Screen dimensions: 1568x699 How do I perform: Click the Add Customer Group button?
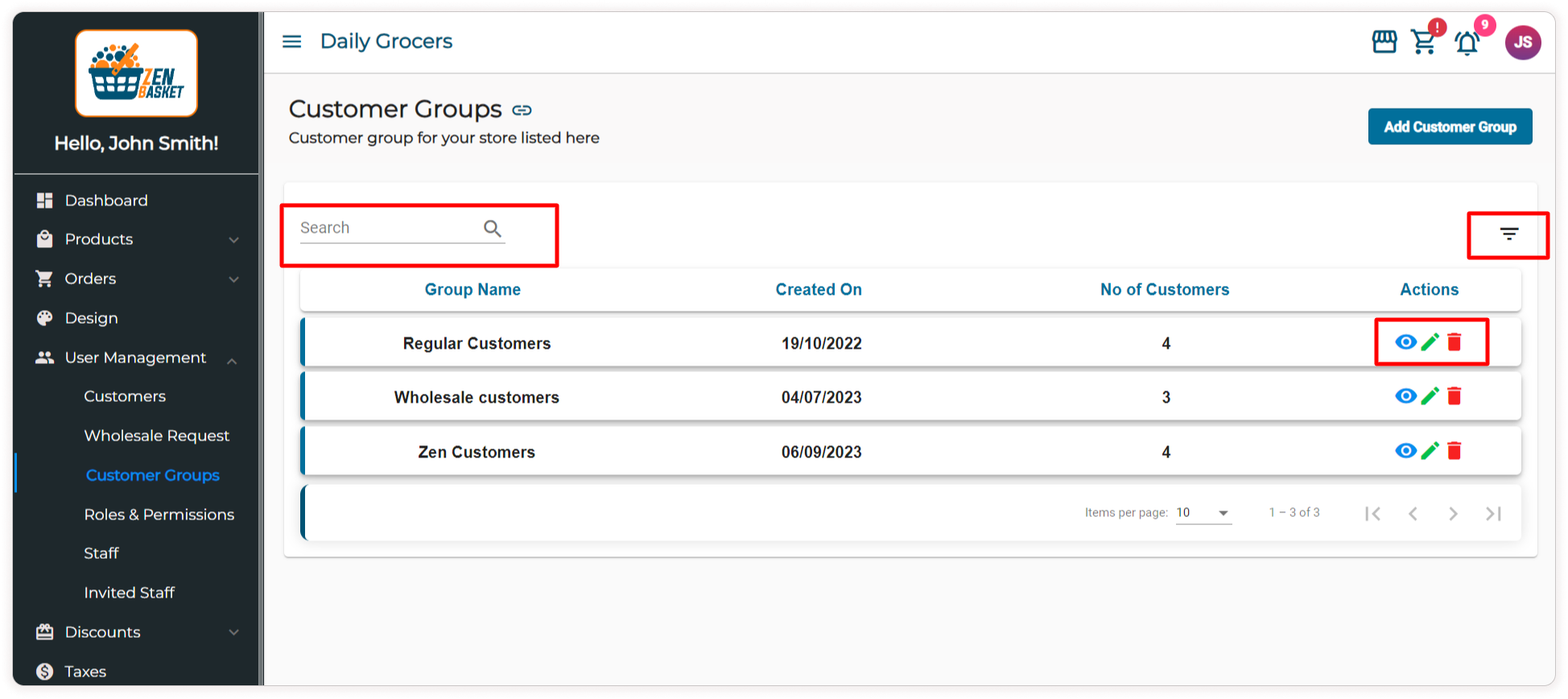pos(1450,127)
